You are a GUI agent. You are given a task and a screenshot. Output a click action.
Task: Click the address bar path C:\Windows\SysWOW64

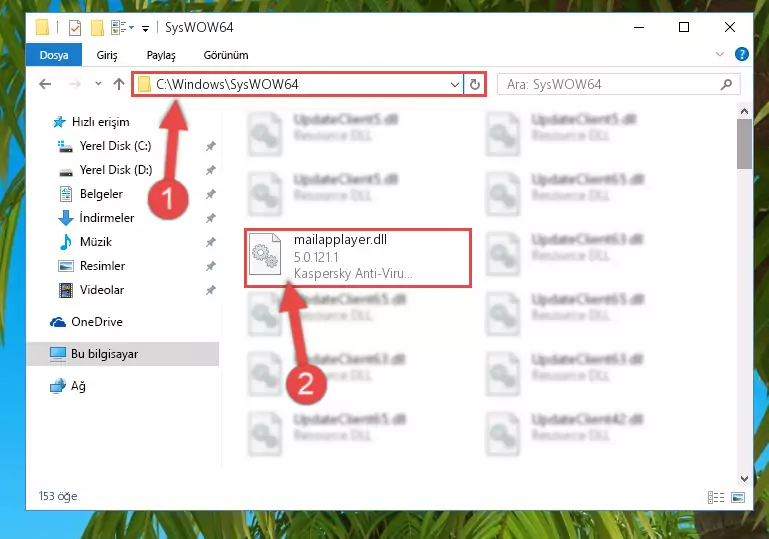coord(227,84)
